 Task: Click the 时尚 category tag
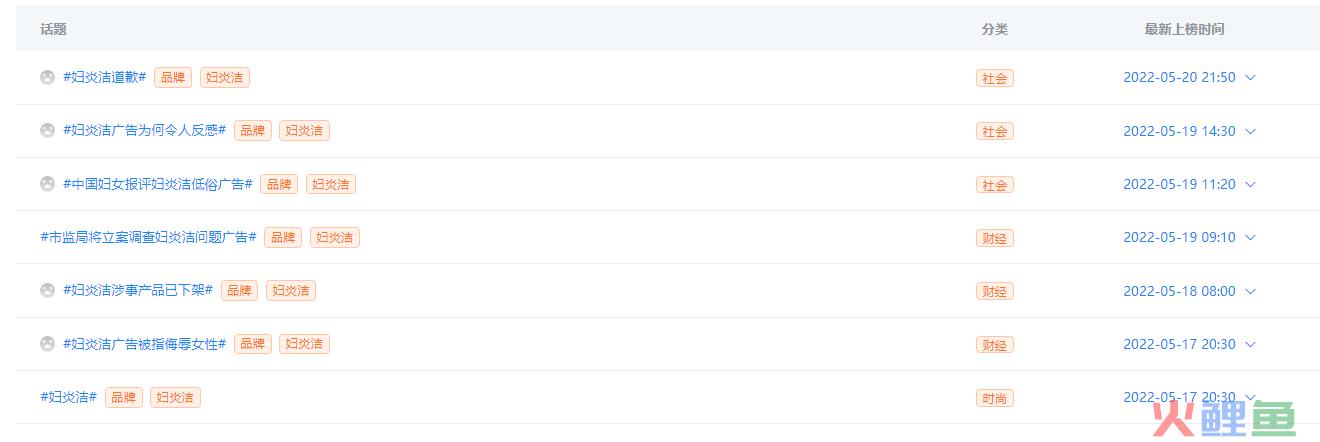995,398
